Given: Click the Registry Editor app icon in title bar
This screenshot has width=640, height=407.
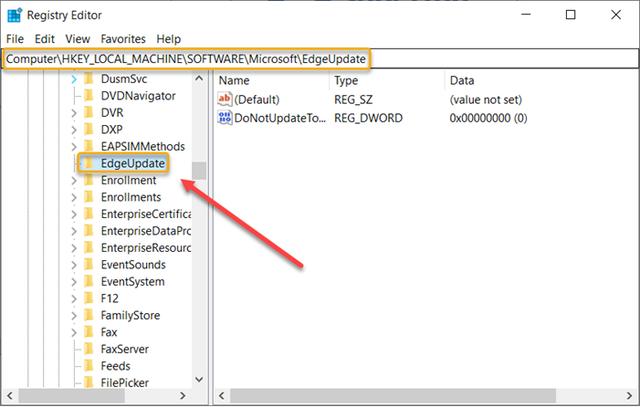Looking at the screenshot, I should [x=15, y=15].
